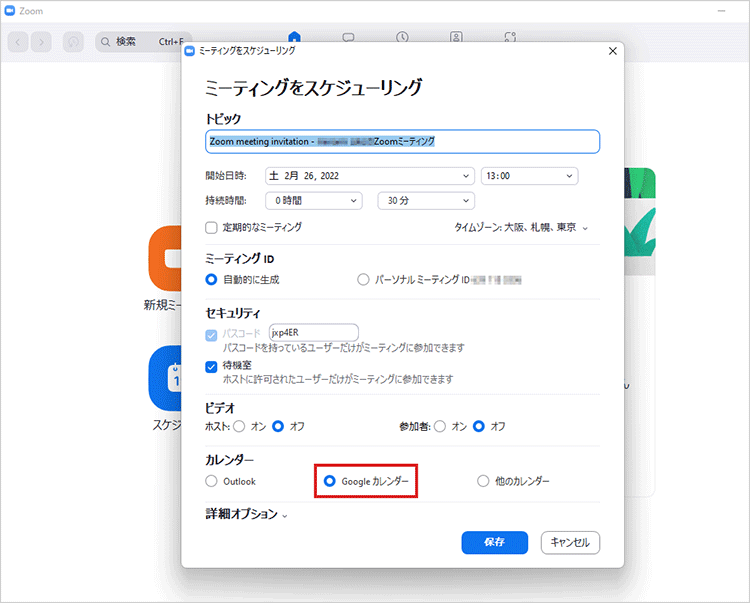Open the Chat tab icon in Zoom
750x603 pixels.
(348, 37)
